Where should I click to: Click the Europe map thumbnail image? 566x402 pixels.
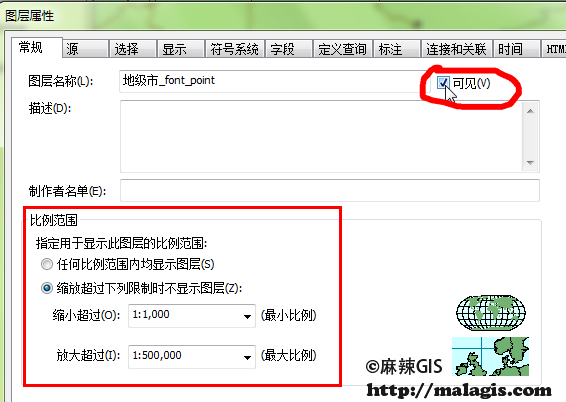point(490,357)
